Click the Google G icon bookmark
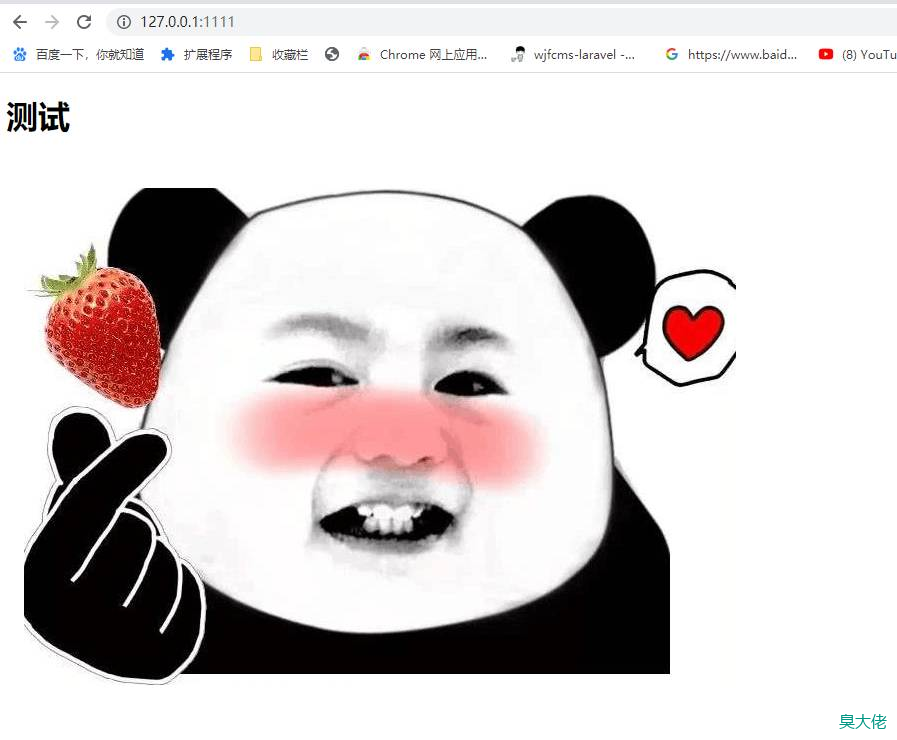Screen dimensions: 897x740 672,54
